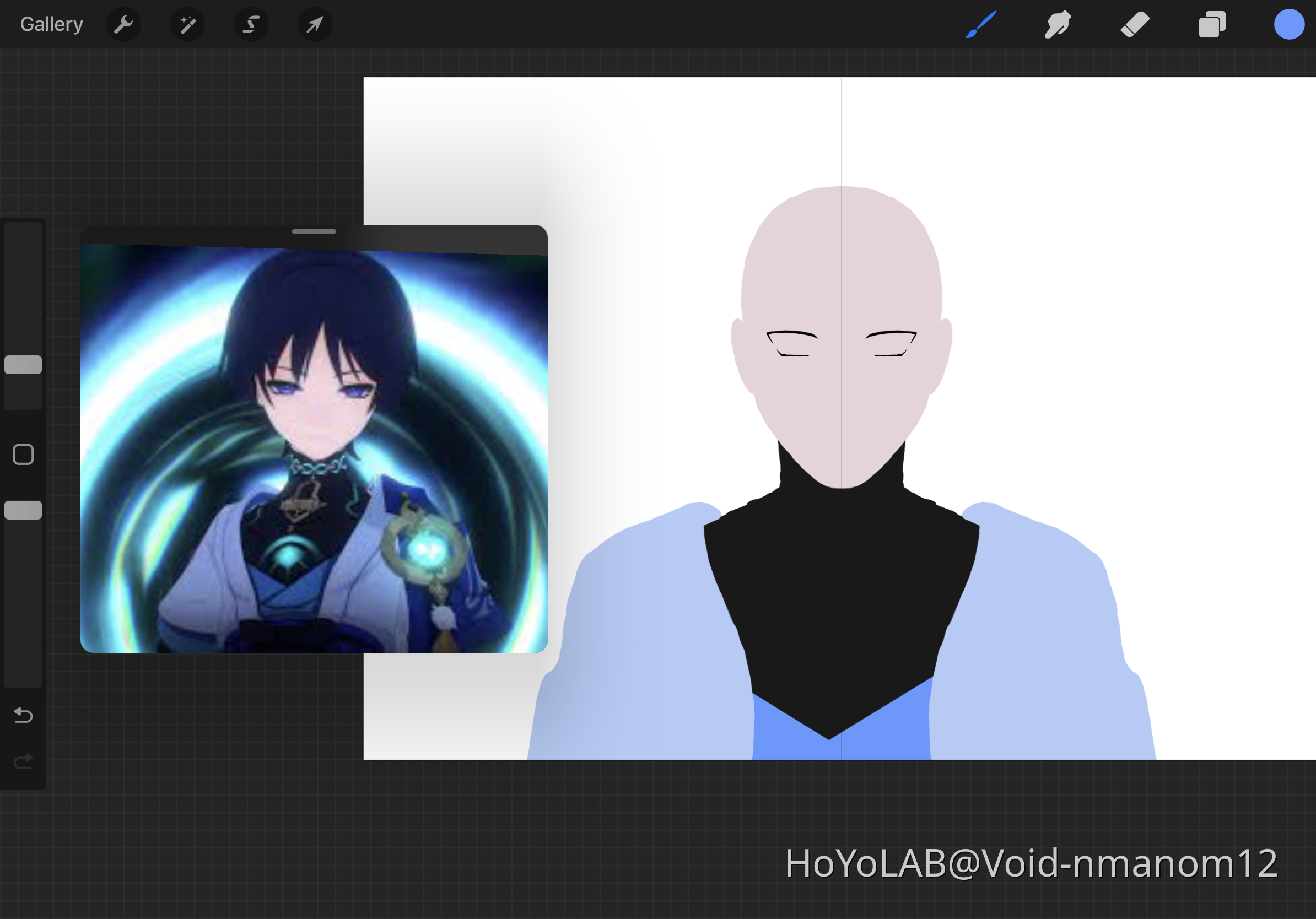Open the Layers panel

pos(1212,25)
